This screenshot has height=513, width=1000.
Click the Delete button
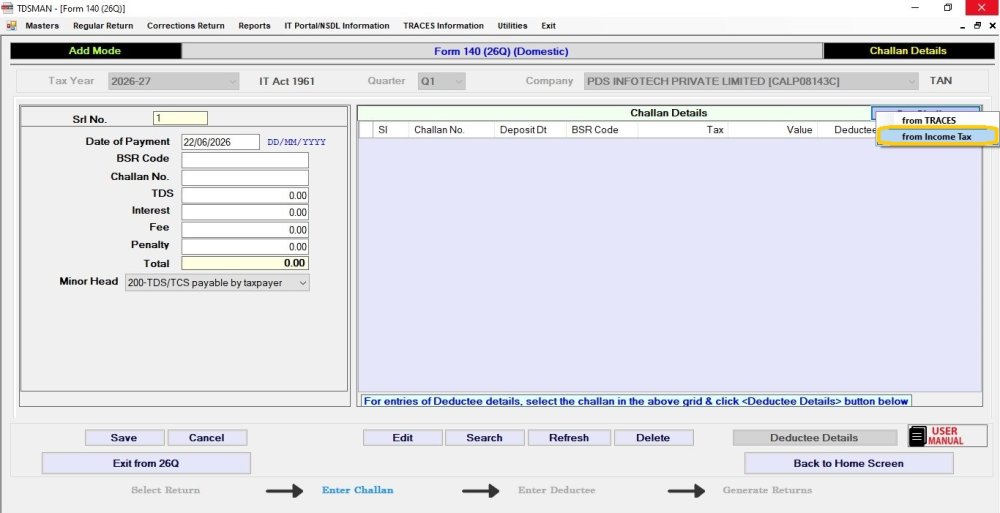[653, 438]
